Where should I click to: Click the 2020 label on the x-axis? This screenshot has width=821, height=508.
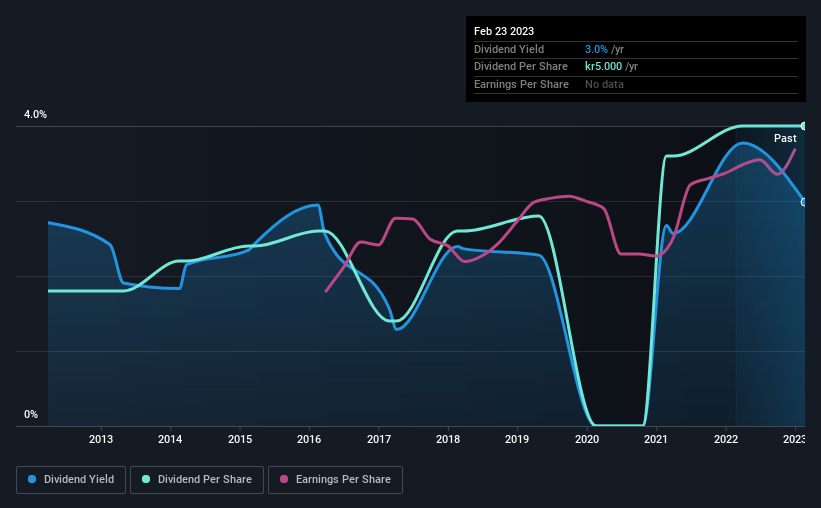587,439
